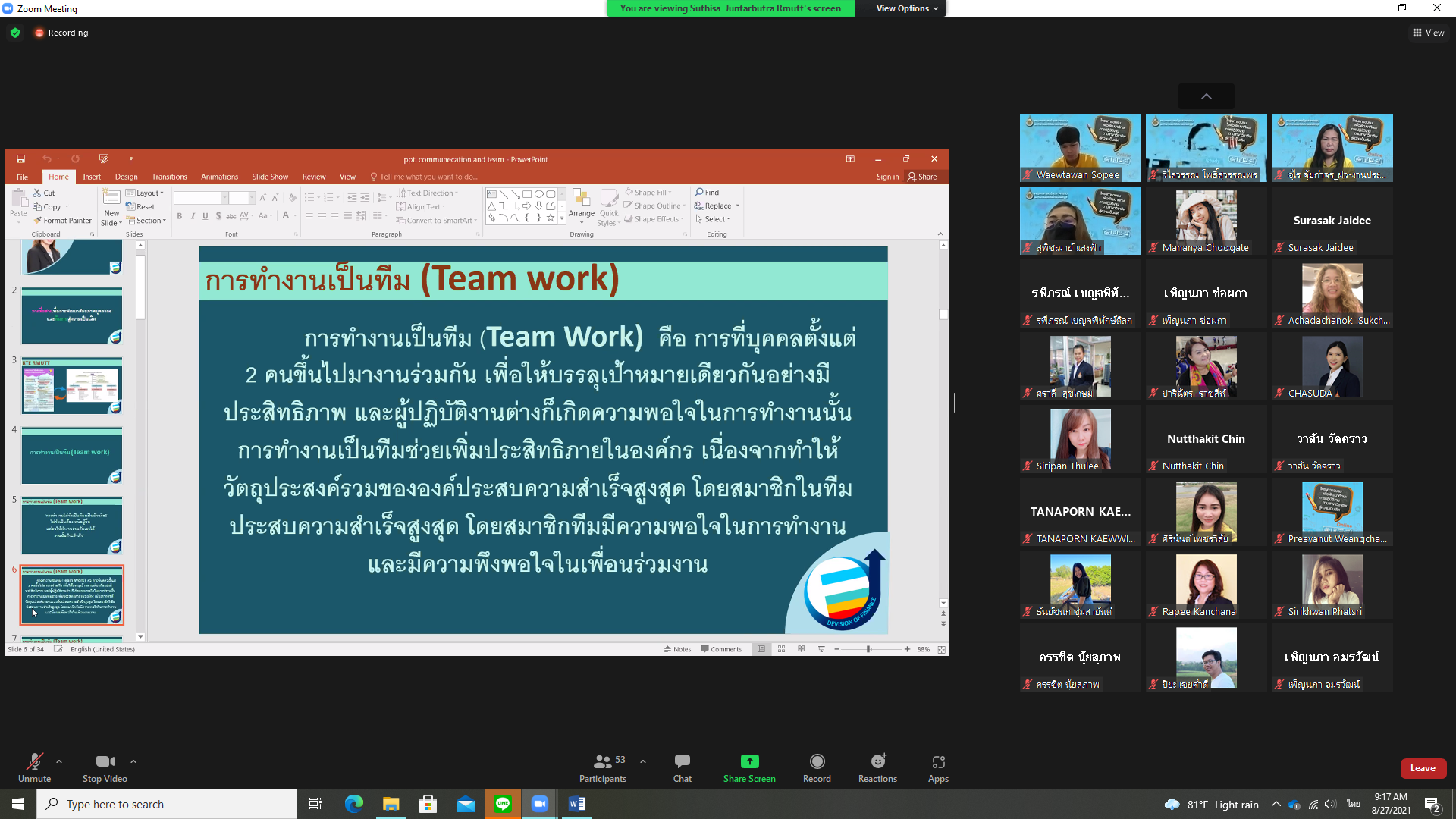Open the Layout dropdown in Slides group
The width and height of the screenshot is (1456, 819).
pos(145,193)
